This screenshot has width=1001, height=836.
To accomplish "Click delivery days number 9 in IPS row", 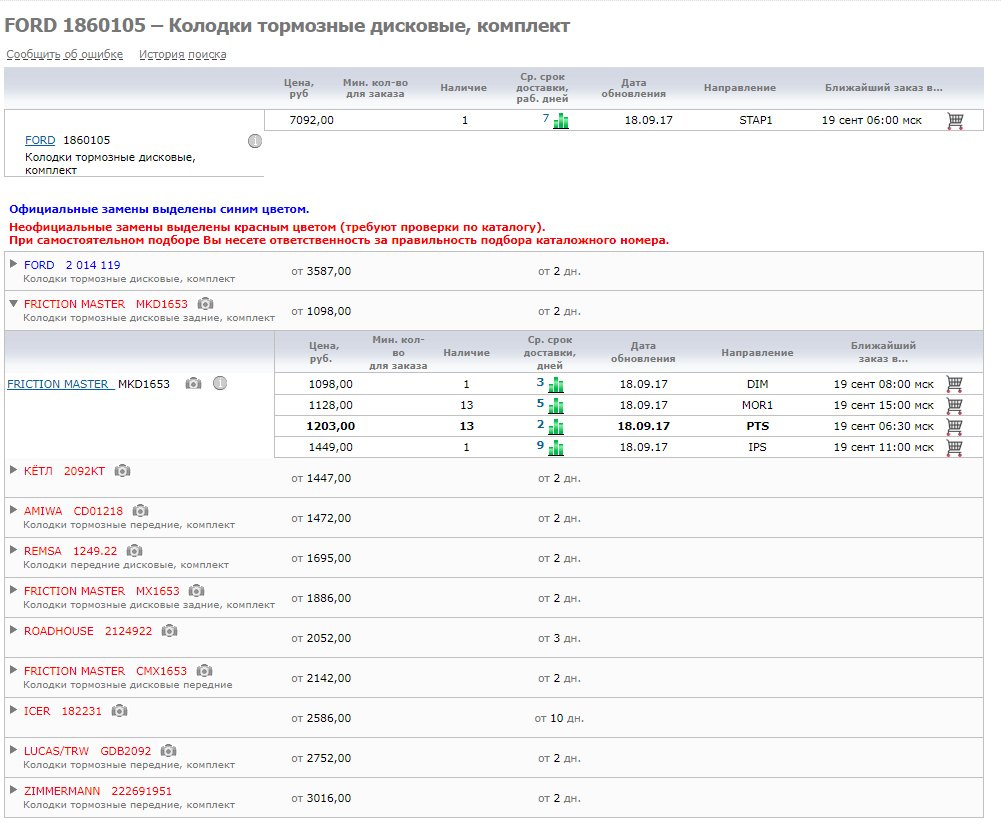I will click(x=540, y=445).
